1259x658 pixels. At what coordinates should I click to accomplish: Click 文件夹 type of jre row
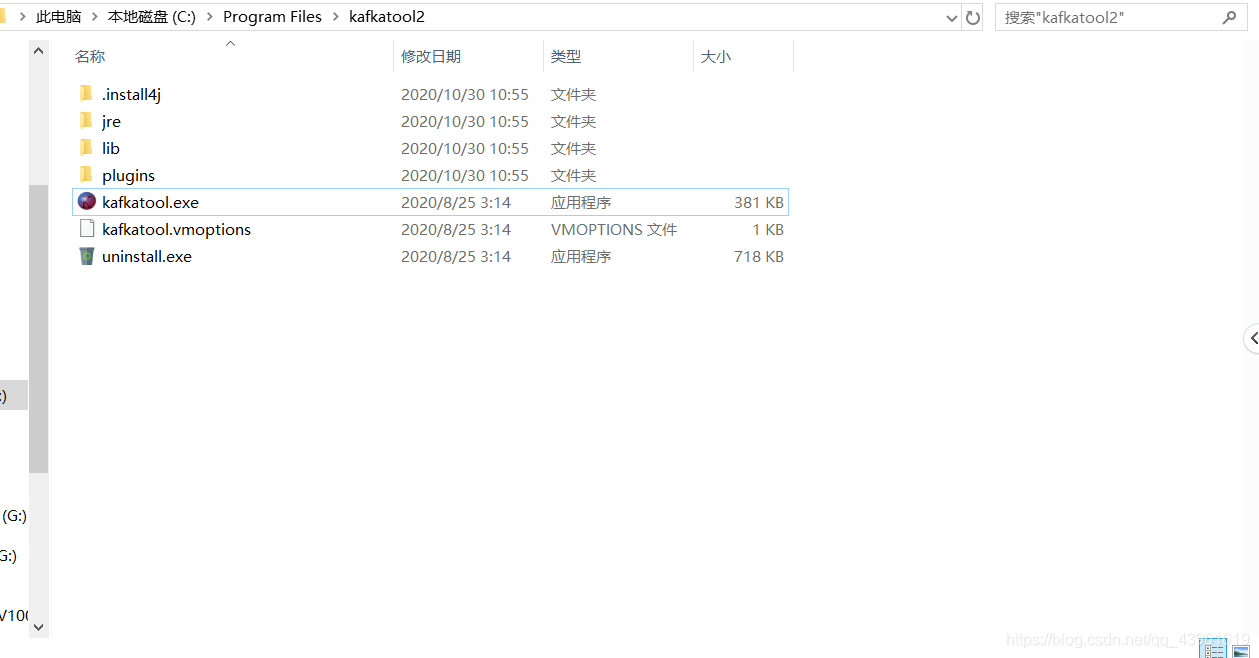pyautogui.click(x=573, y=121)
